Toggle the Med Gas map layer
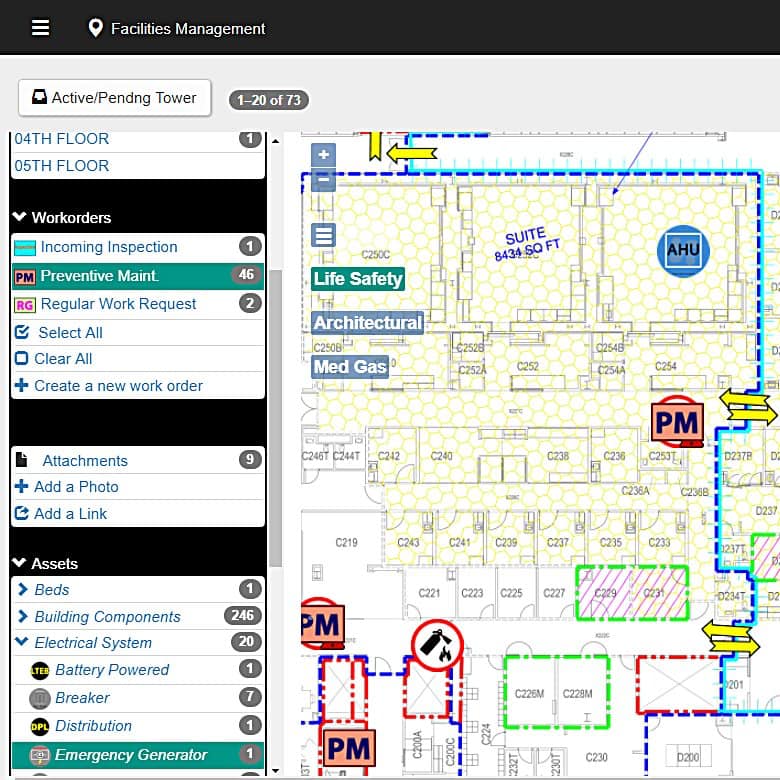Image resolution: width=780 pixels, height=780 pixels. tap(350, 367)
